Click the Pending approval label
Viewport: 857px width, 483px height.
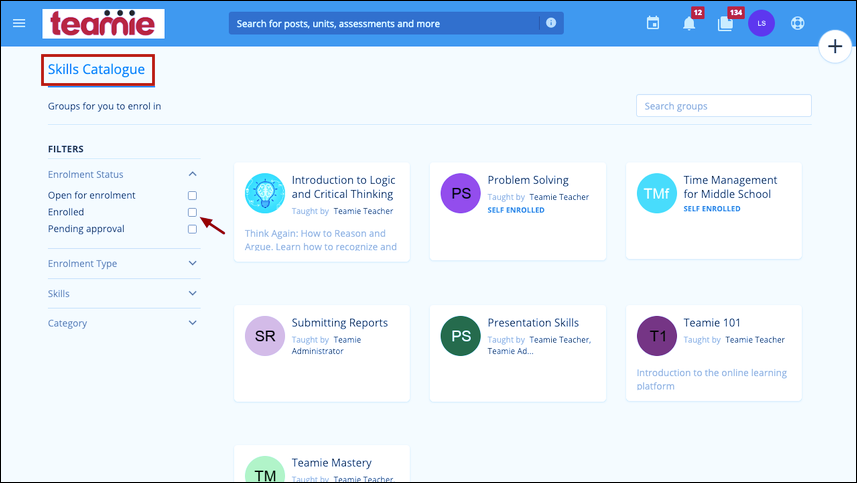(x=86, y=228)
